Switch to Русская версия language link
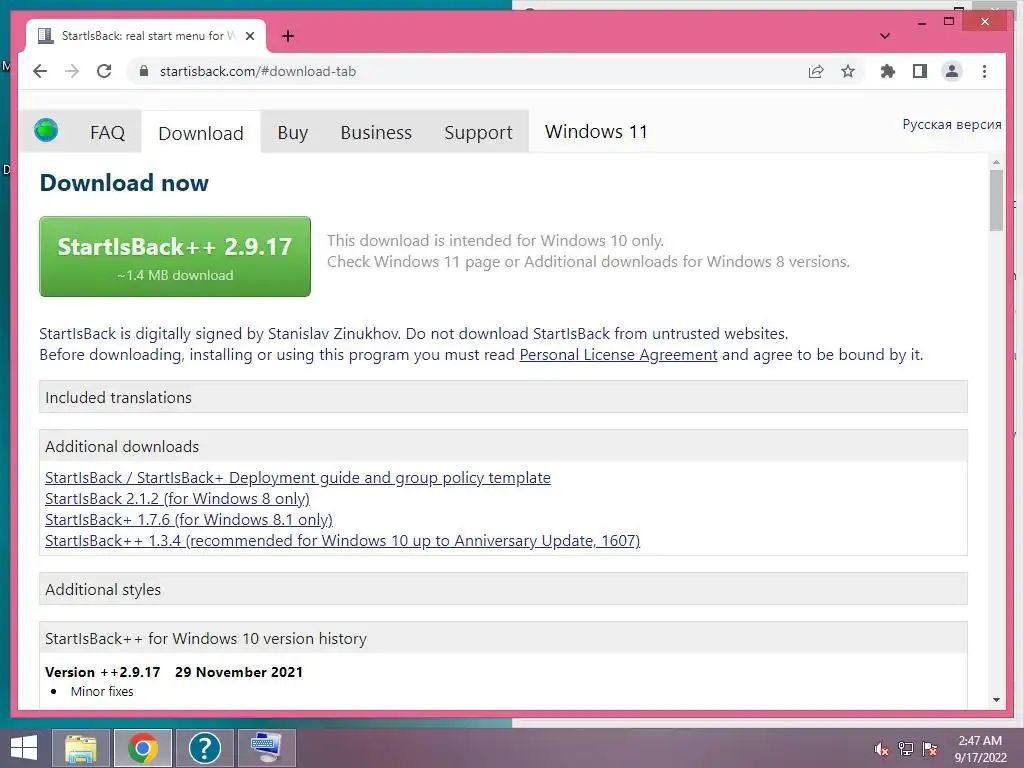This screenshot has width=1024, height=768. 952,124
